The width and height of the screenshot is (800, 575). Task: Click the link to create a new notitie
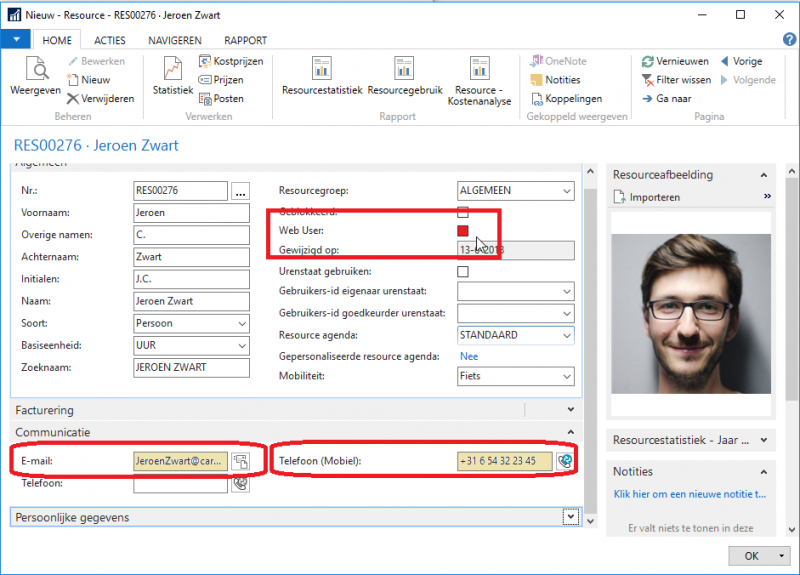point(689,494)
